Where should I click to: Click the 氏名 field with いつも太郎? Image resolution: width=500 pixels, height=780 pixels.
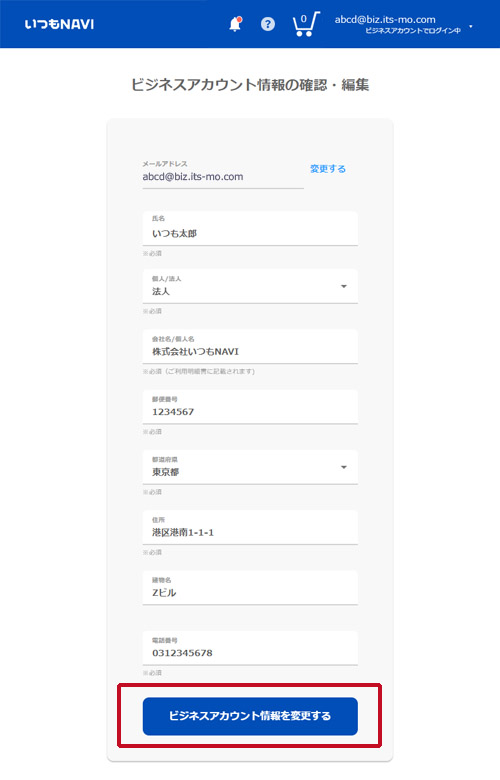click(x=250, y=228)
